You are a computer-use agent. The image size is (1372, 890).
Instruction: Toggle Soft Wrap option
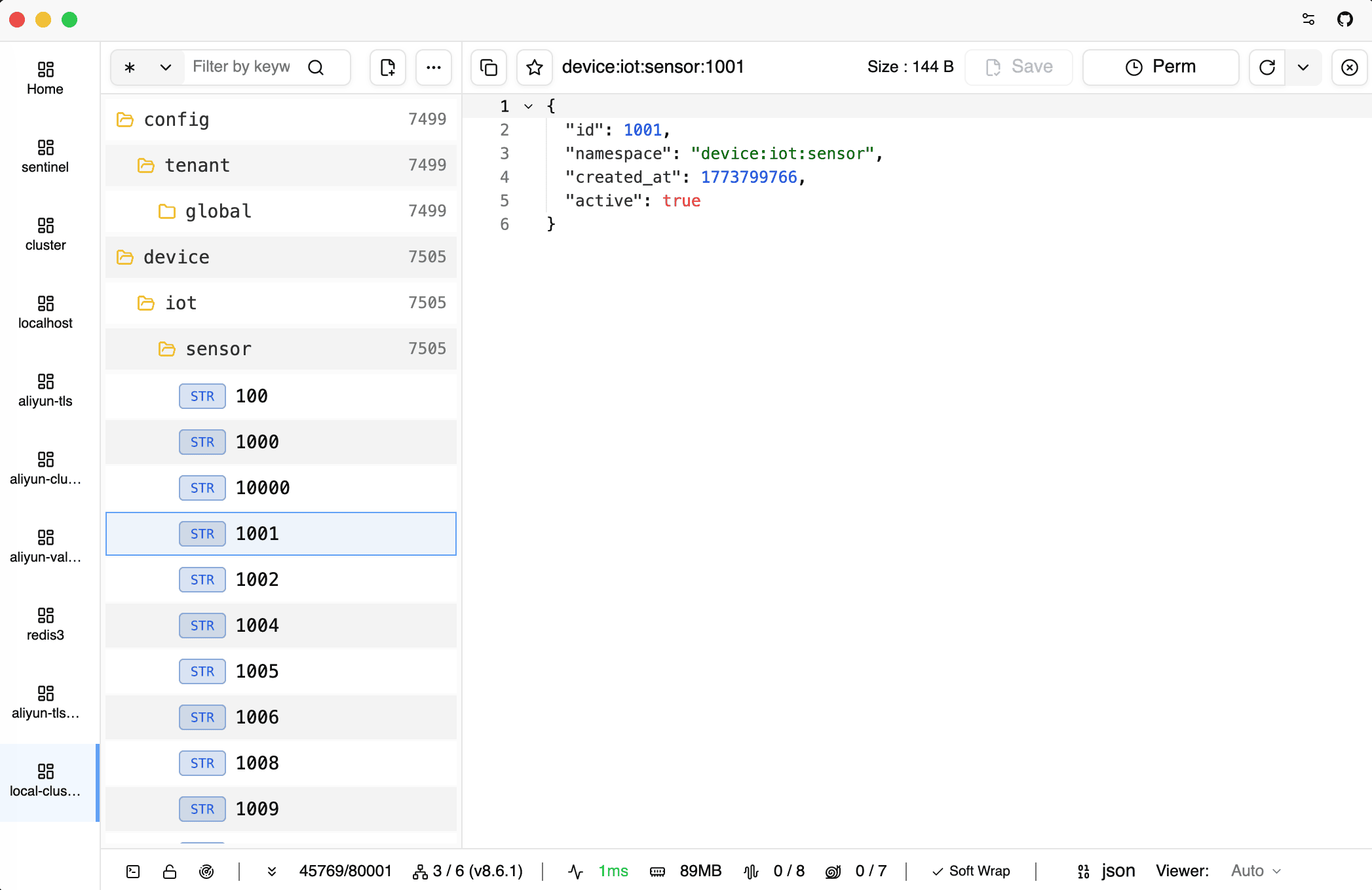point(972,871)
